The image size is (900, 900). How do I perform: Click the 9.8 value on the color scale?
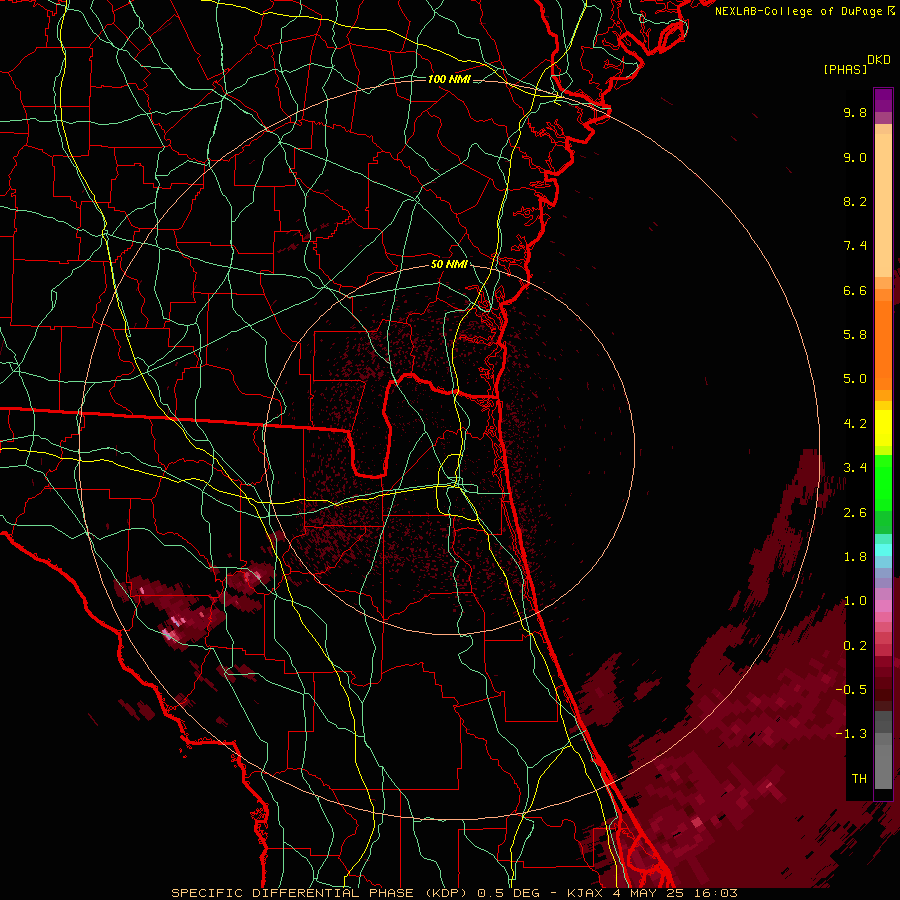855,112
